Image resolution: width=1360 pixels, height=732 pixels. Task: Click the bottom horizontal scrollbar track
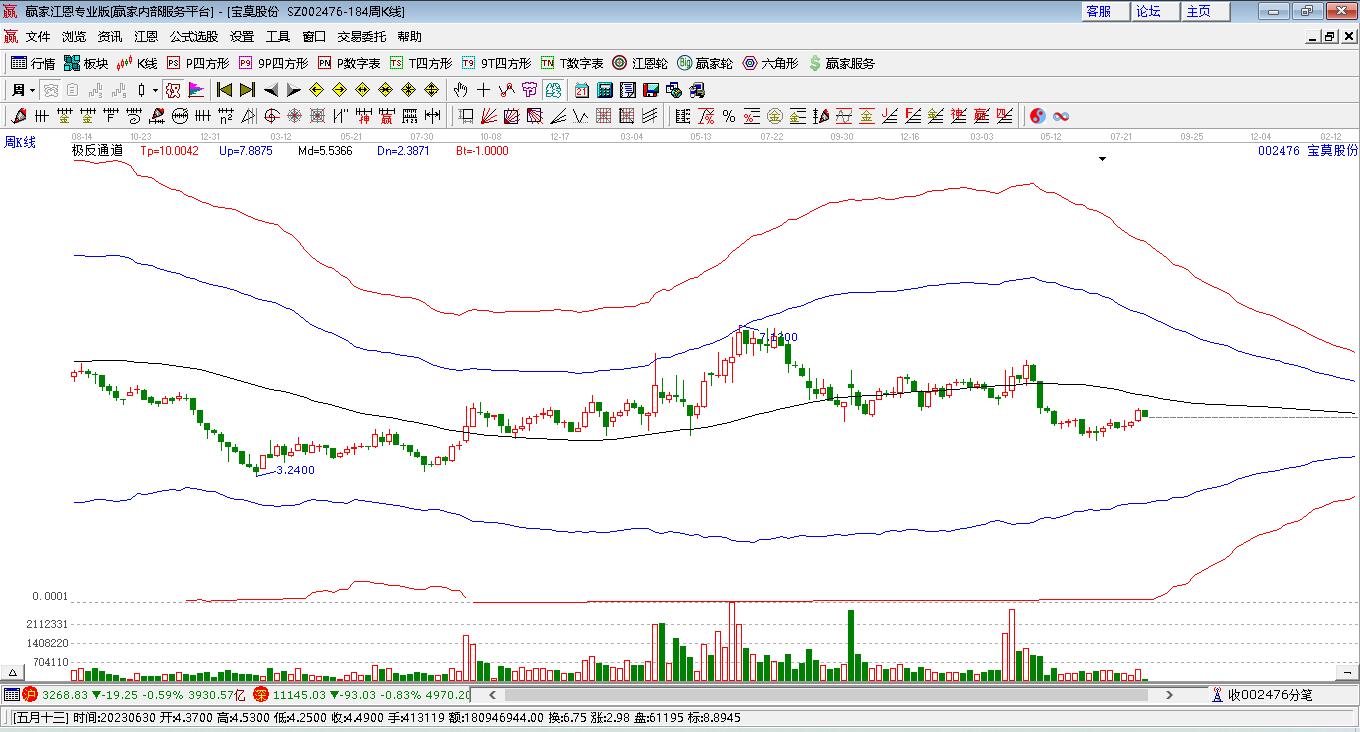coord(820,694)
